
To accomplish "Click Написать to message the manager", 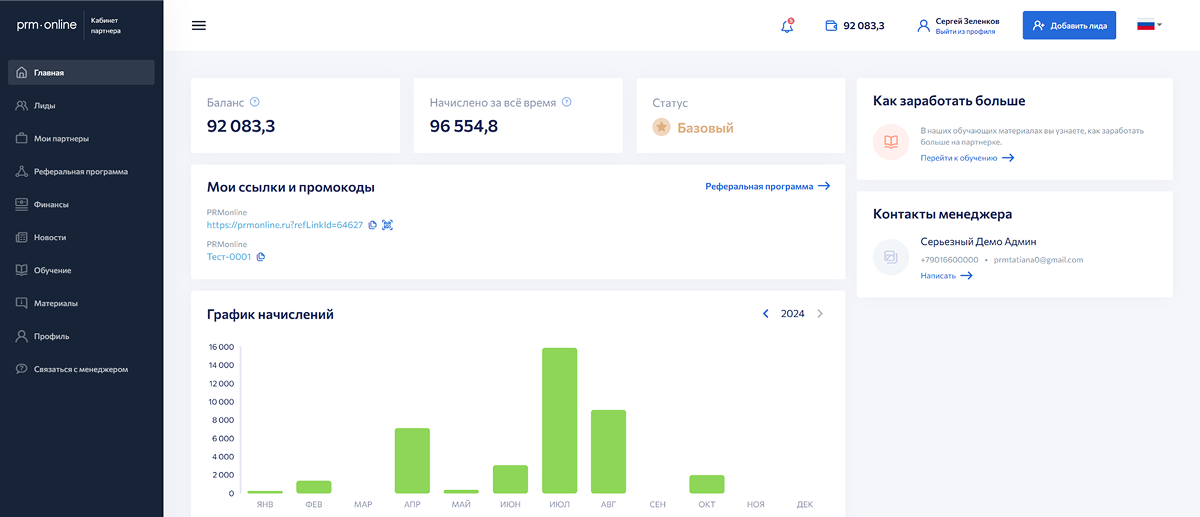I will tap(946, 276).
